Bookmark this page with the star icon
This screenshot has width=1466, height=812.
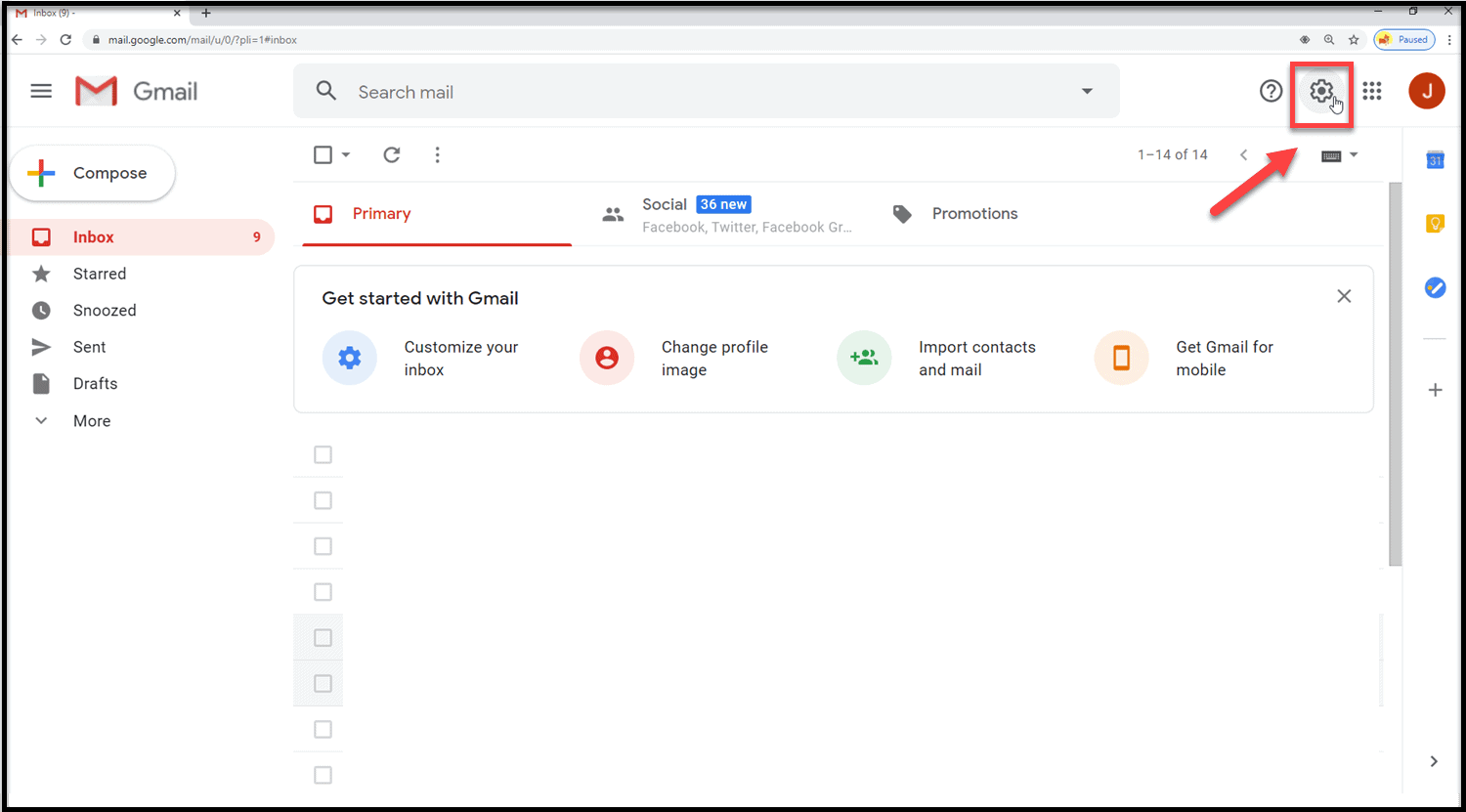click(1354, 40)
